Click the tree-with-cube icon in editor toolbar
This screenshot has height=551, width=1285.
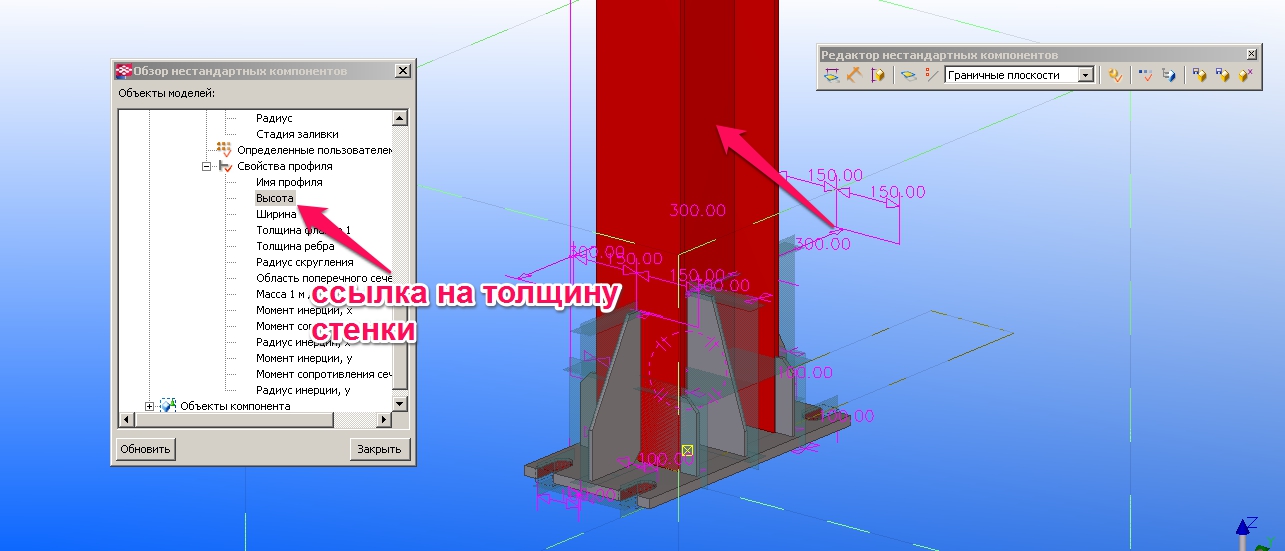(x=1169, y=75)
